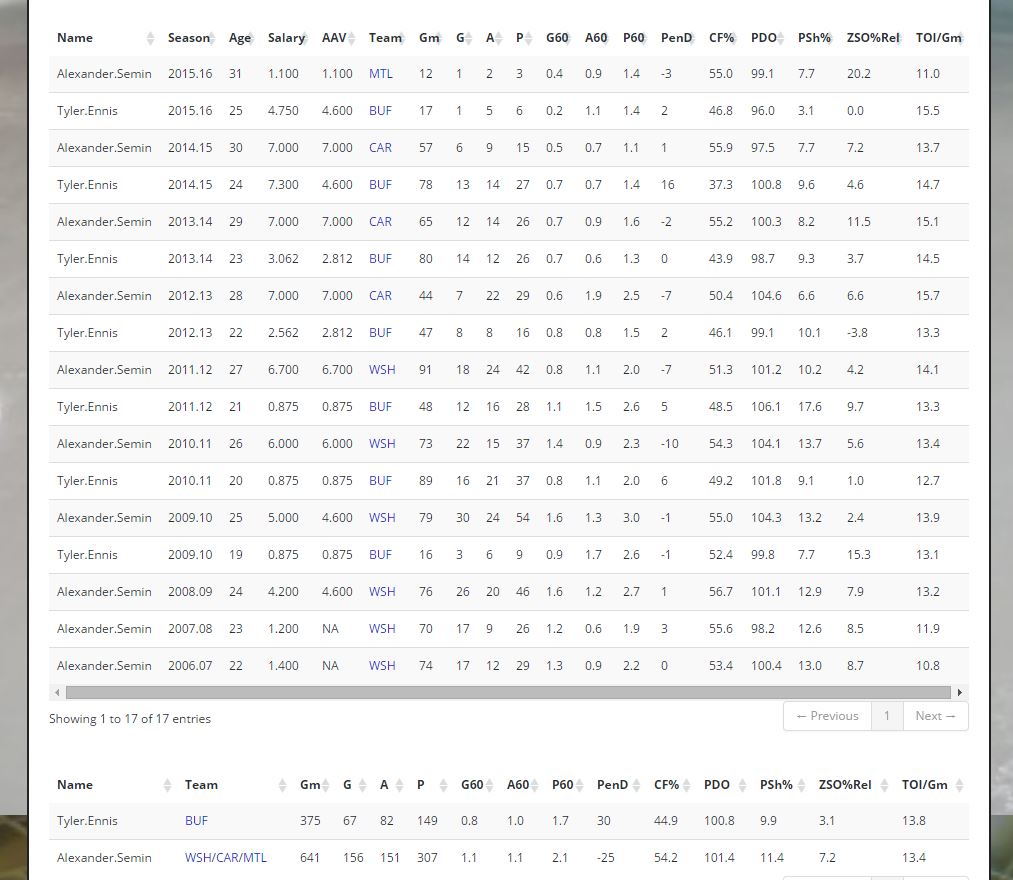Sort top table by A60 column

click(x=596, y=37)
